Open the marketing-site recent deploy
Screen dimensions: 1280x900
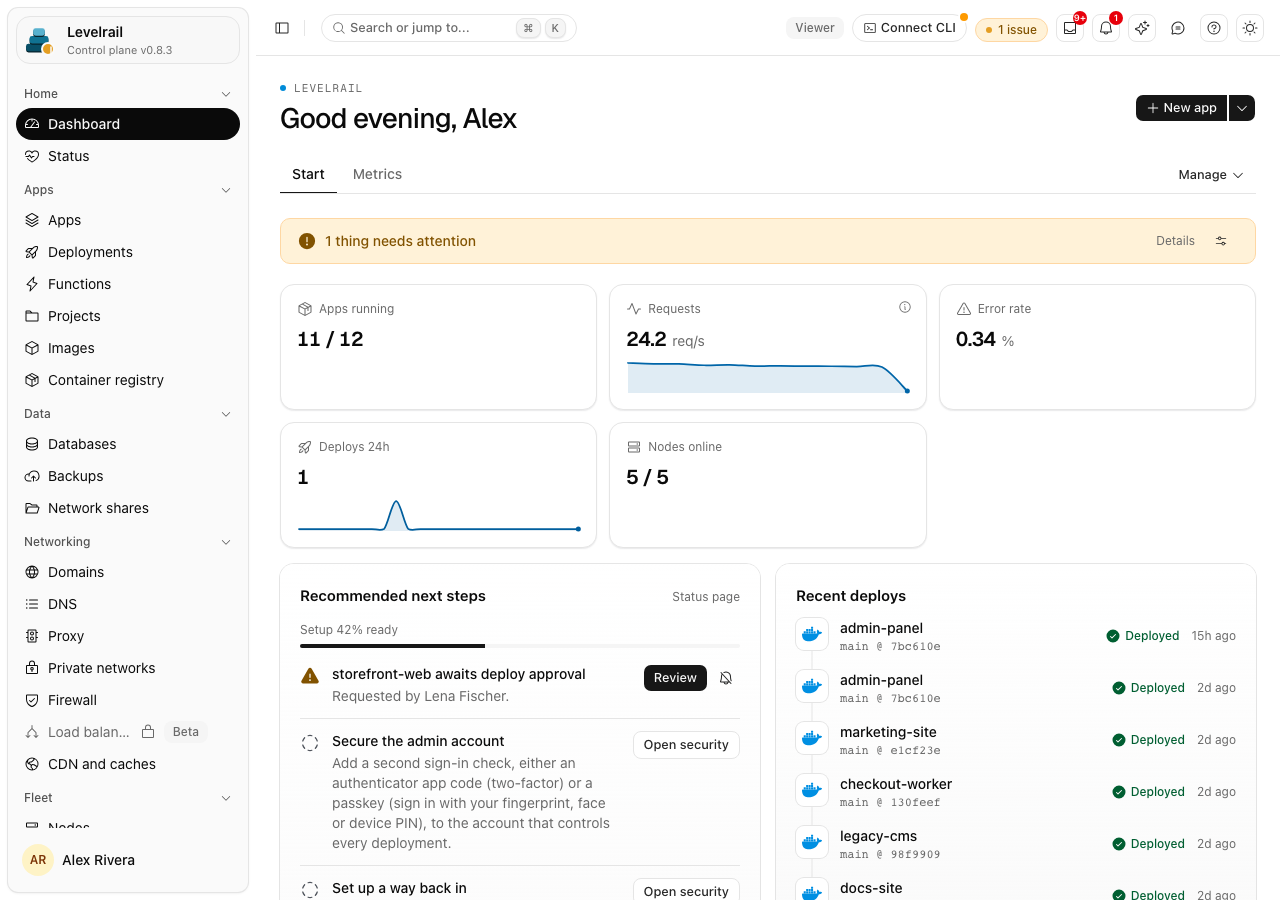point(1016,740)
